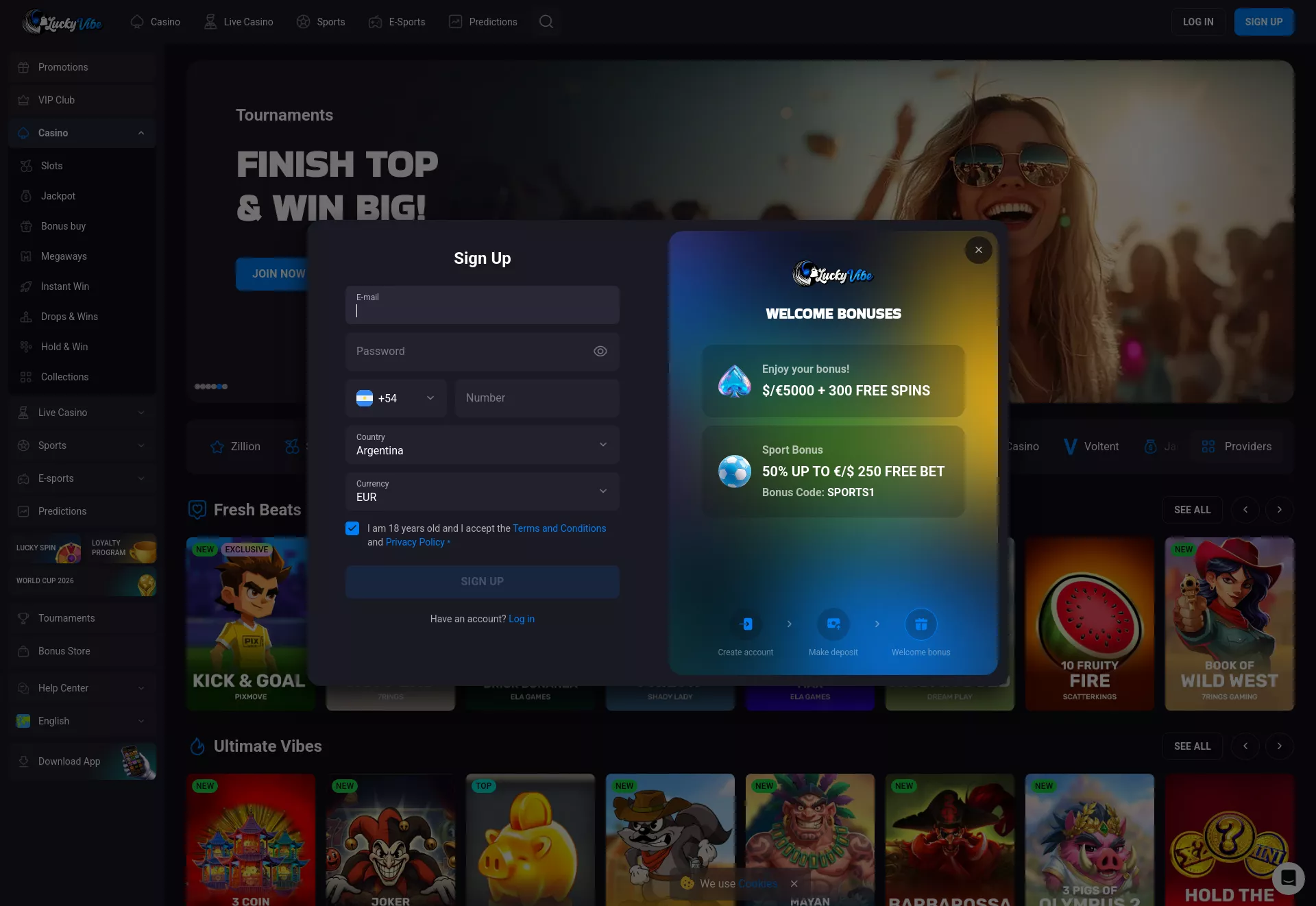The image size is (1316, 906).
Task: Click the Make deposit step icon
Action: click(x=833, y=624)
